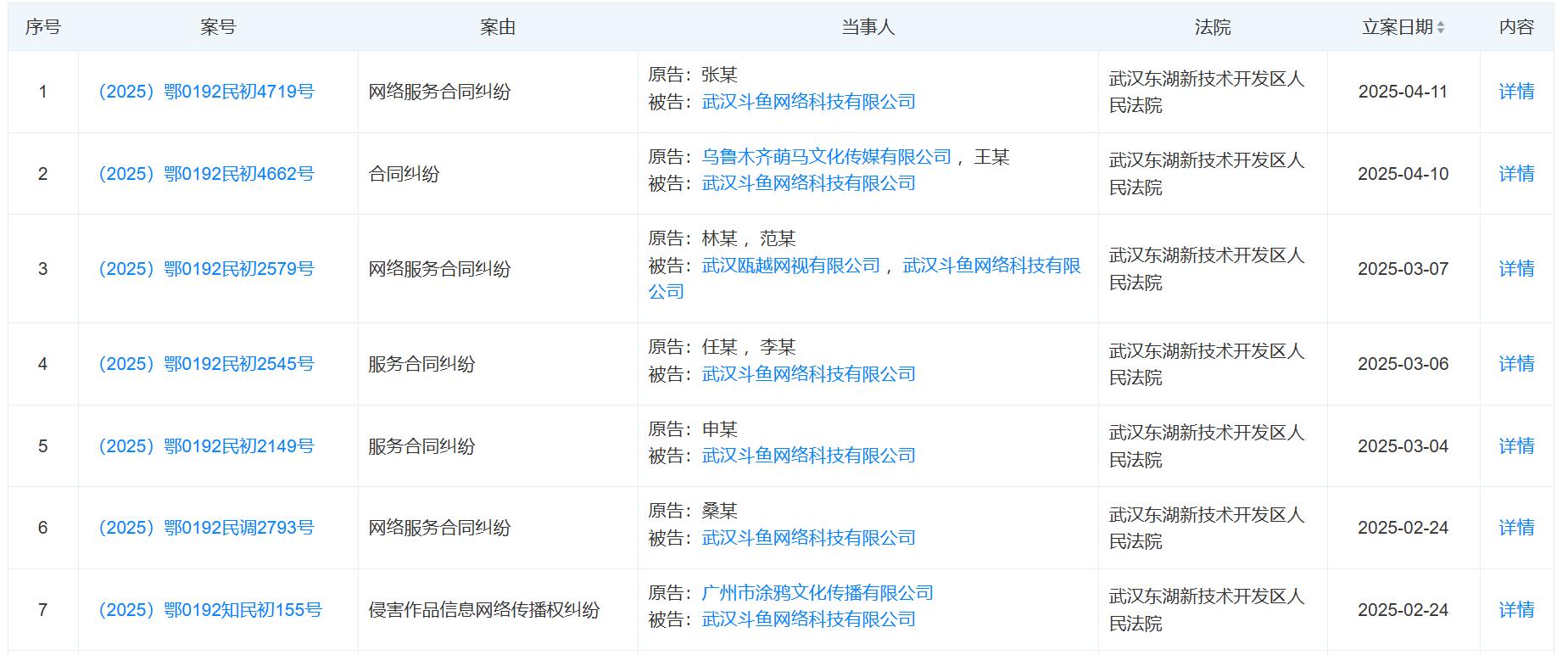Open case (2025)鄂0192民初4662号
The height and width of the screenshot is (655, 1568).
tap(206, 174)
